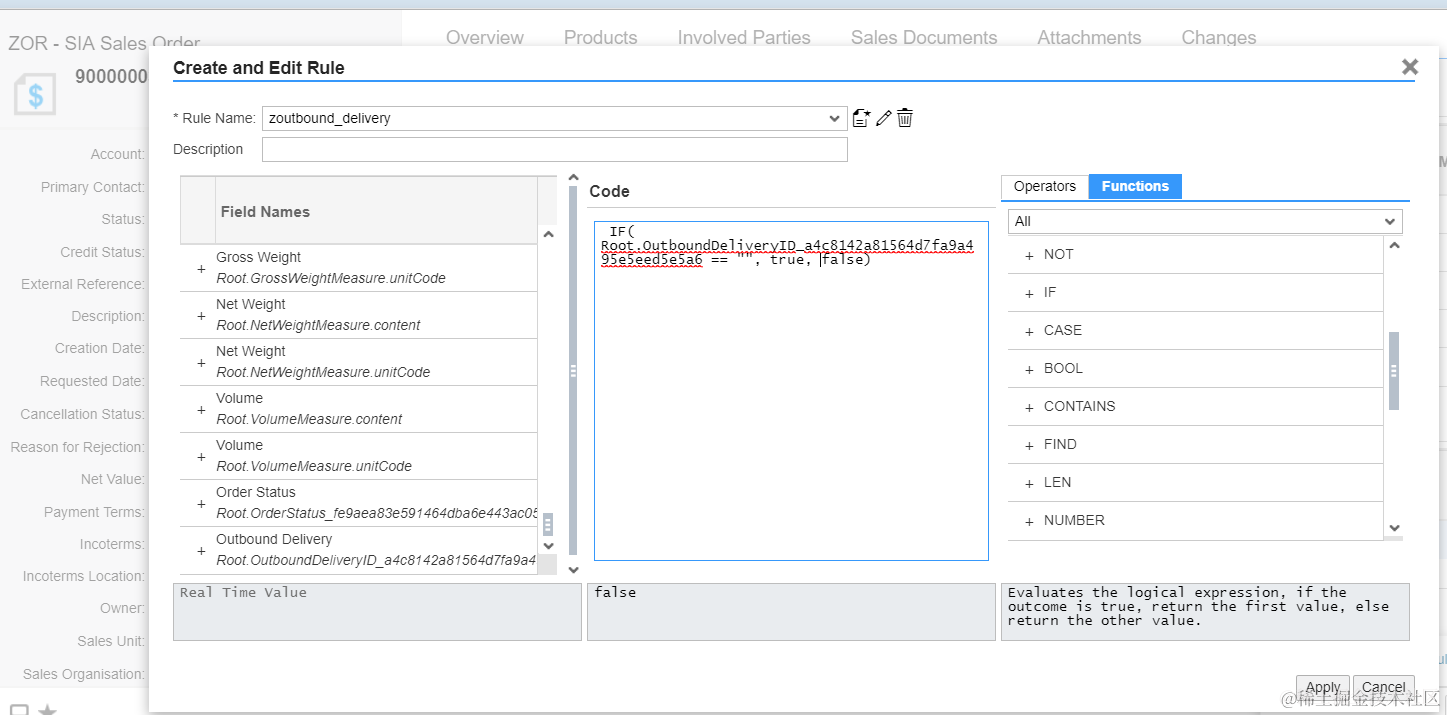Select Root.VolumeMeasure.content text
The height and width of the screenshot is (715, 1447).
[x=309, y=419]
